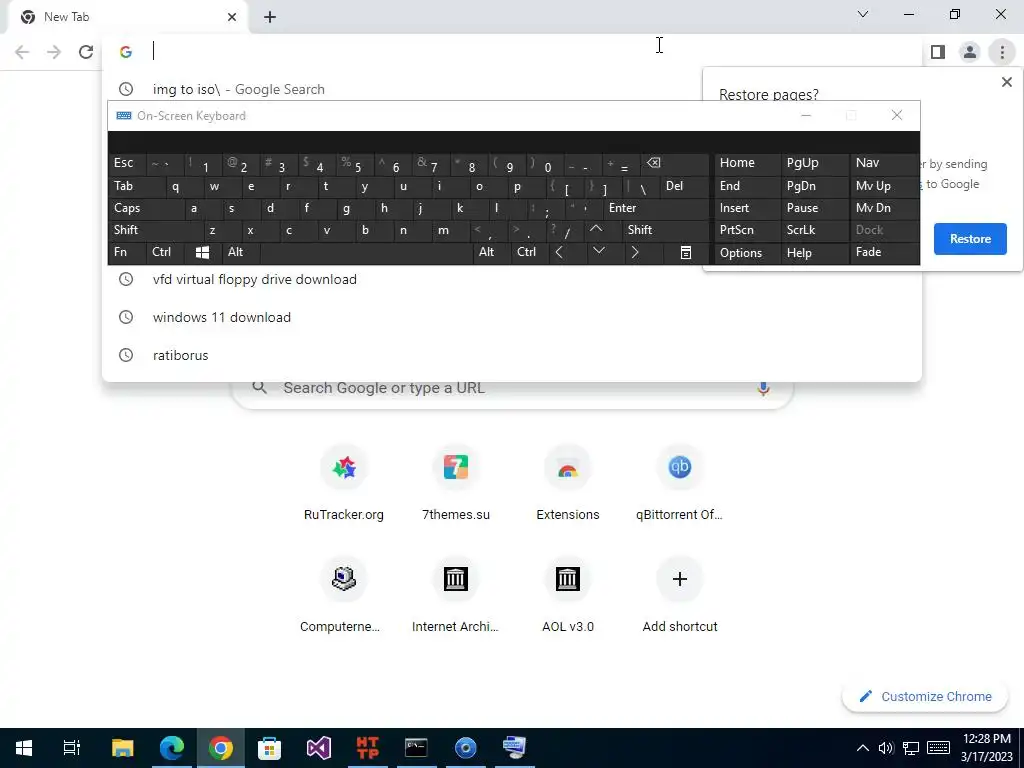1024x768 pixels.
Task: Click Windows logo key on On-Screen Keyboard
Action: pos(202,252)
